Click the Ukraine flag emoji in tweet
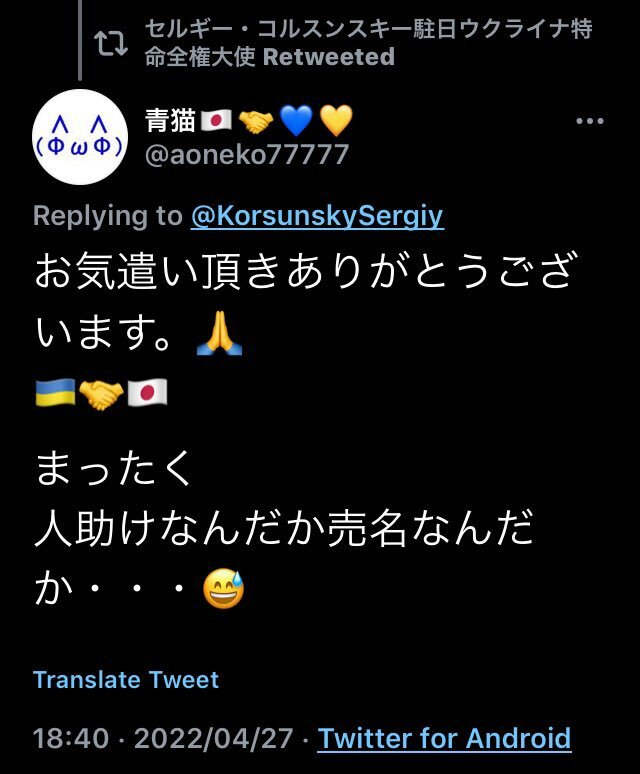Screen dimensions: 640x774 [x=55, y=393]
